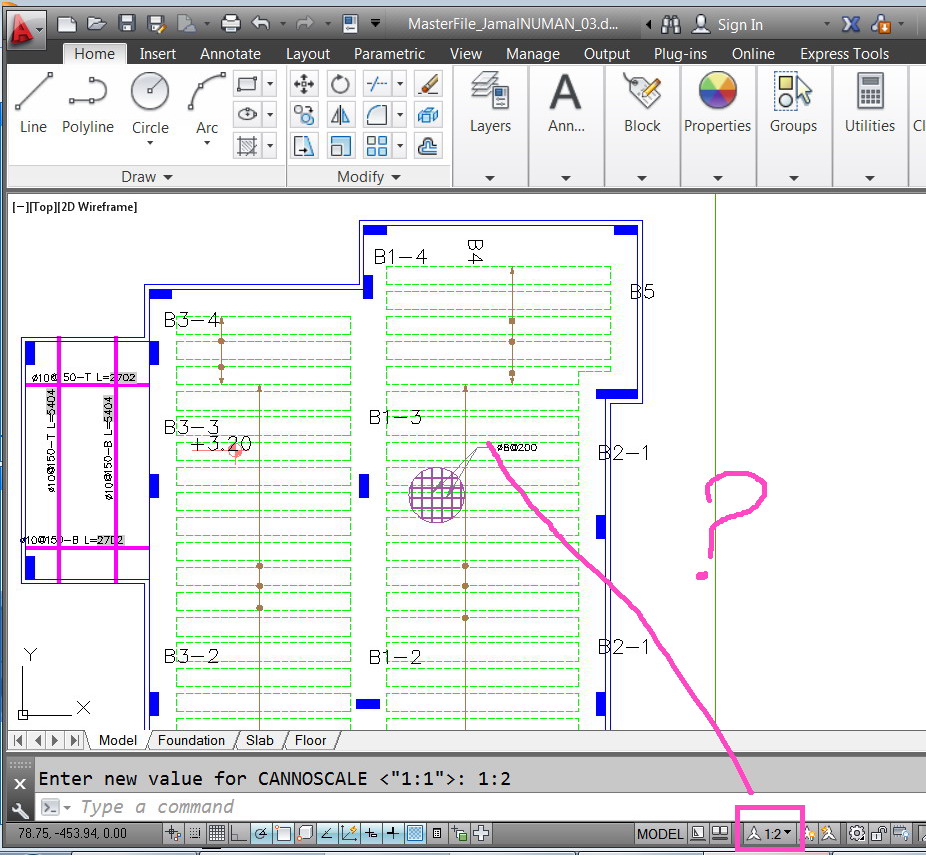
Task: Click the MODEL button in status bar
Action: pos(660,833)
